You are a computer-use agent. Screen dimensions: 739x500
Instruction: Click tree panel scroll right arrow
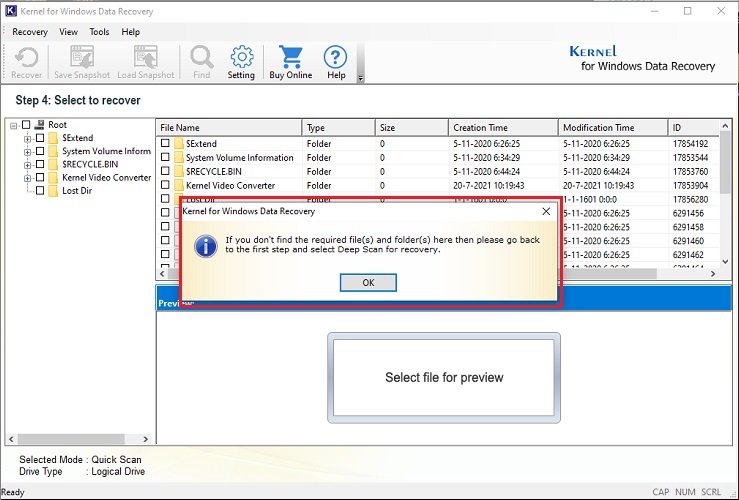coord(146,439)
